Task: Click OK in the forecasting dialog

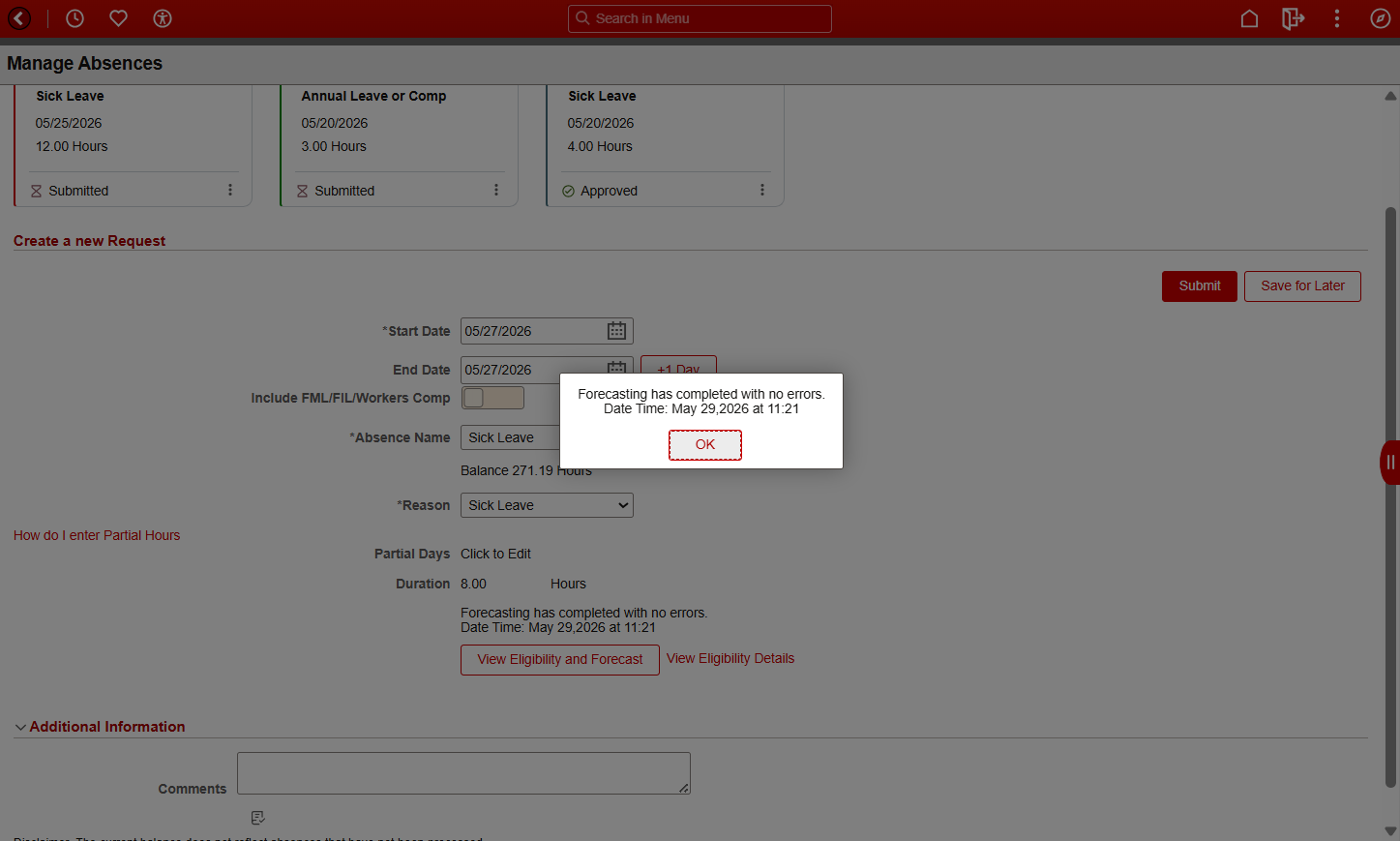Action: (705, 445)
